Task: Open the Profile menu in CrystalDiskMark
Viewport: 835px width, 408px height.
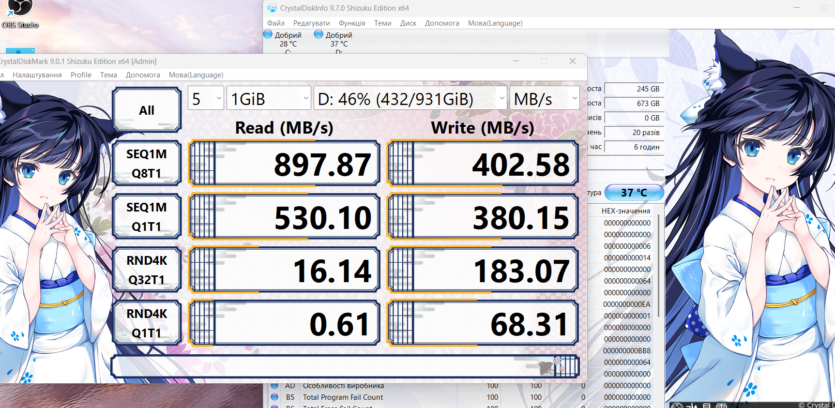Action: [x=81, y=75]
